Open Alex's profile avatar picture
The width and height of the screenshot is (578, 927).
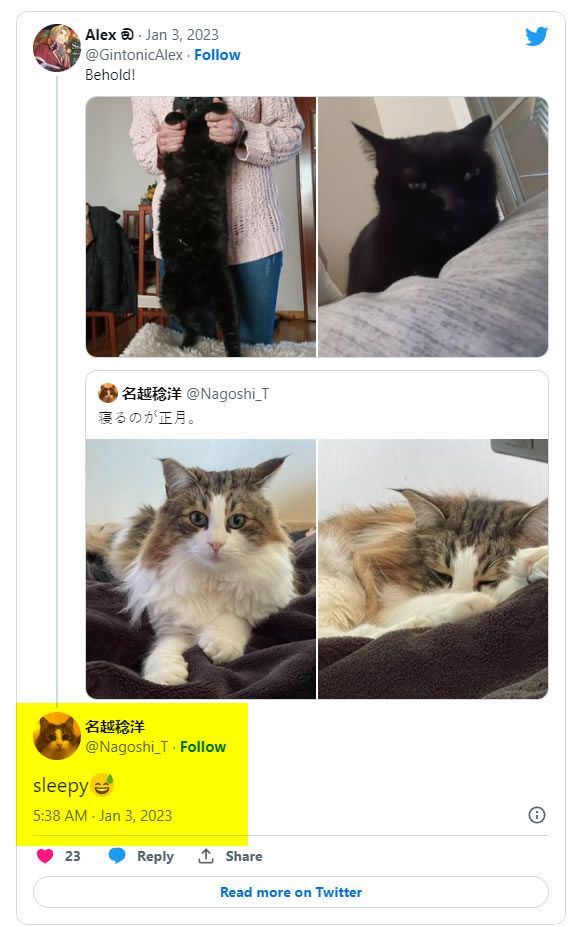click(57, 48)
